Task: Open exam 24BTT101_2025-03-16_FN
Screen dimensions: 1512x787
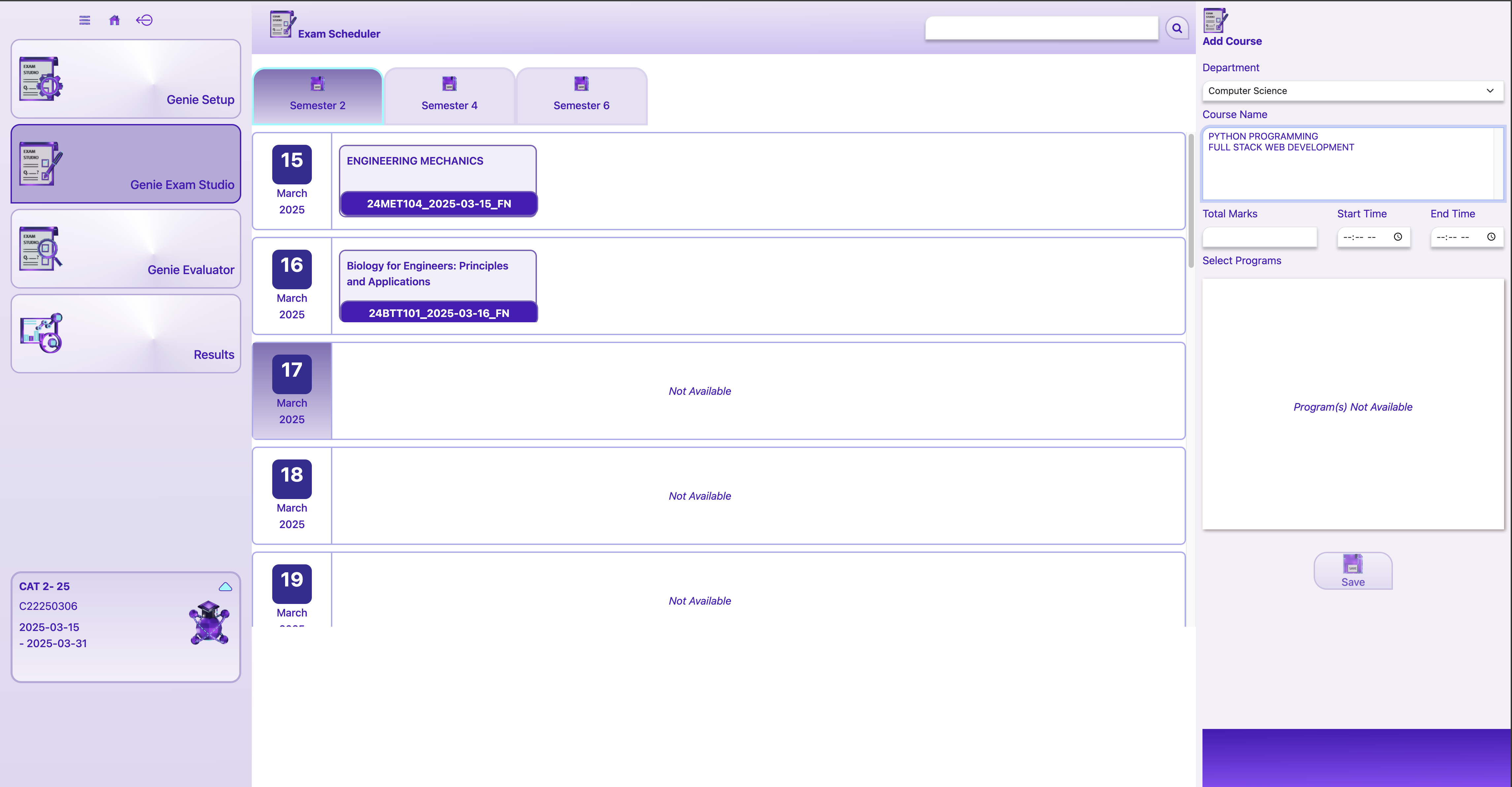Action: coord(439,313)
